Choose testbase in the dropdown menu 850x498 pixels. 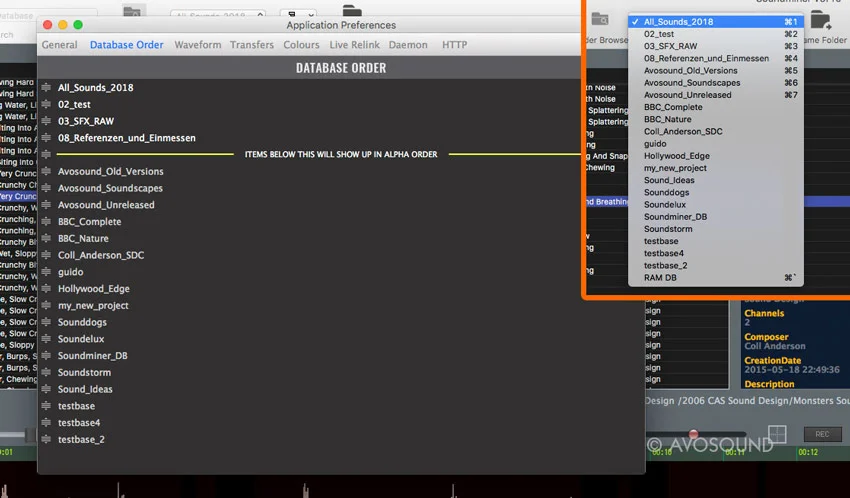click(x=716, y=241)
